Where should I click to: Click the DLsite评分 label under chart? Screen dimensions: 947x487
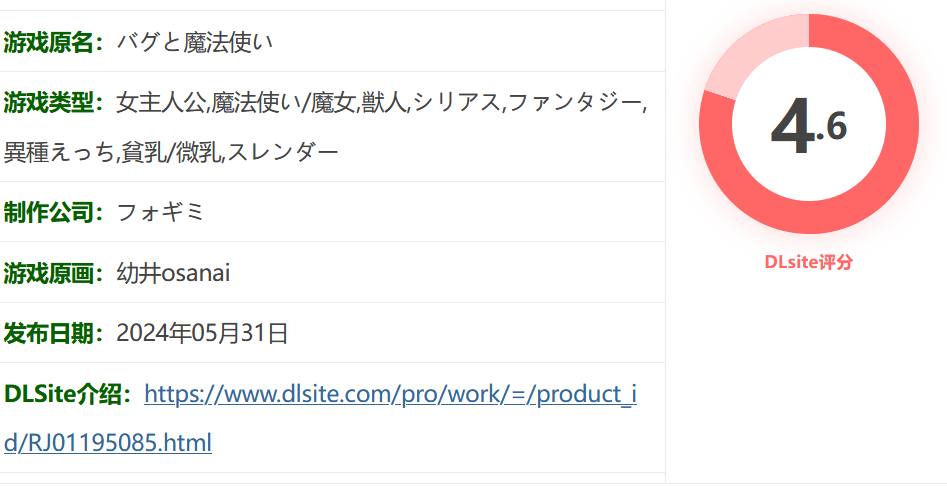coord(809,262)
